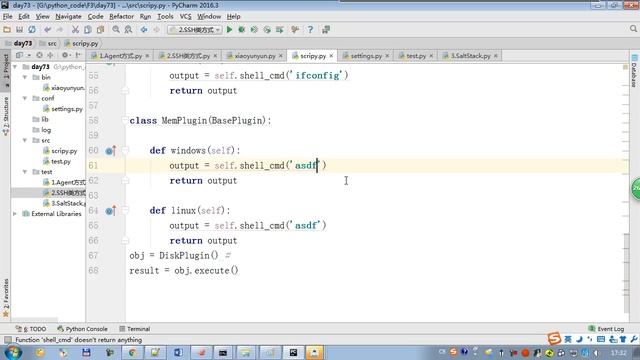The height and width of the screenshot is (360, 640).
Task: Close the scripy.py editor tab
Action: coord(331,56)
